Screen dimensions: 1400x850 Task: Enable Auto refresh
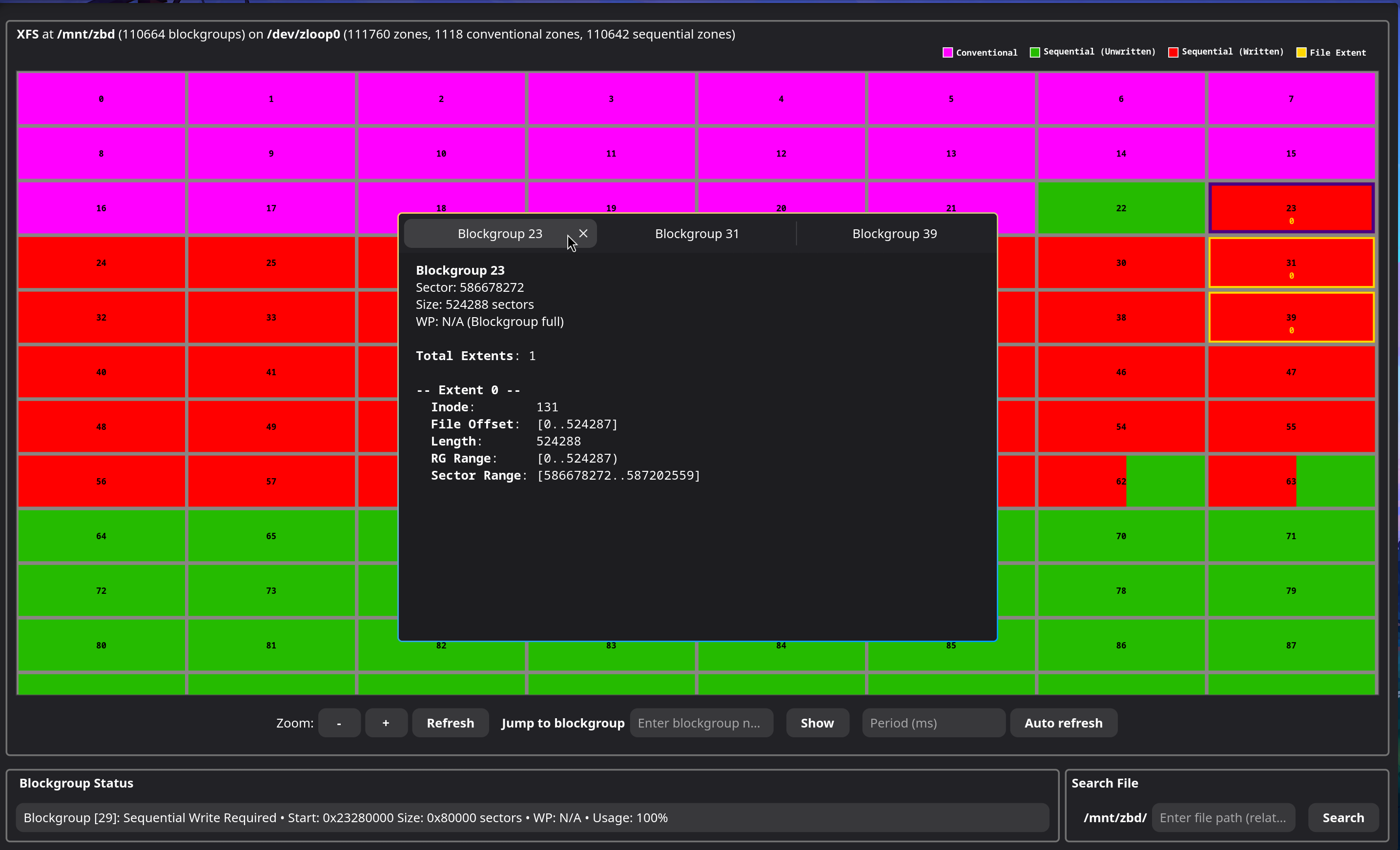click(1063, 723)
